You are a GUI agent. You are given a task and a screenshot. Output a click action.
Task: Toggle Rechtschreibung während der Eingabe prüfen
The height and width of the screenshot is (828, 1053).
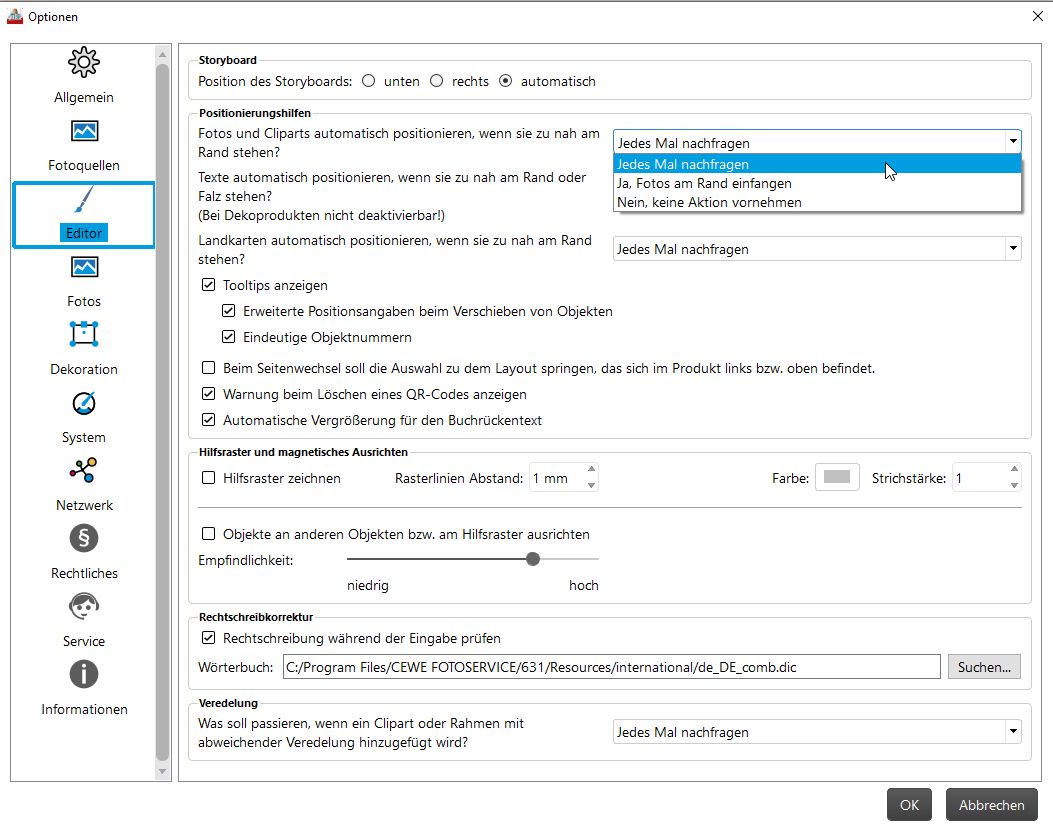[208, 638]
